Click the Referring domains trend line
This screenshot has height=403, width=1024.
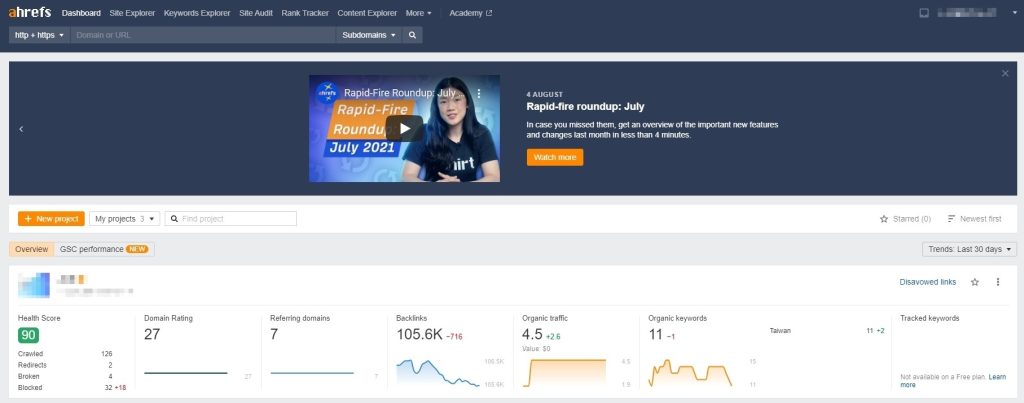(312, 373)
